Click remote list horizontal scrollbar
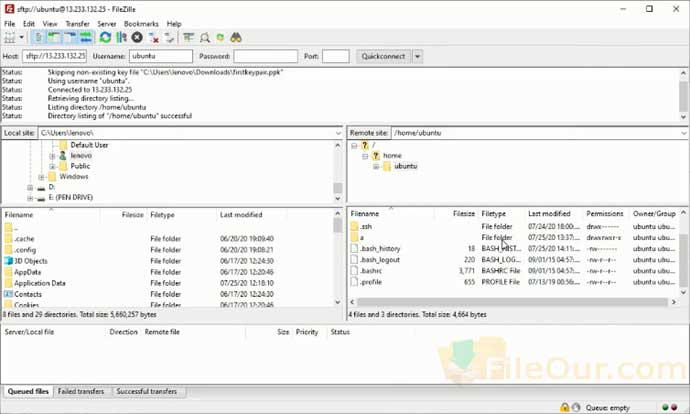 tap(513, 302)
